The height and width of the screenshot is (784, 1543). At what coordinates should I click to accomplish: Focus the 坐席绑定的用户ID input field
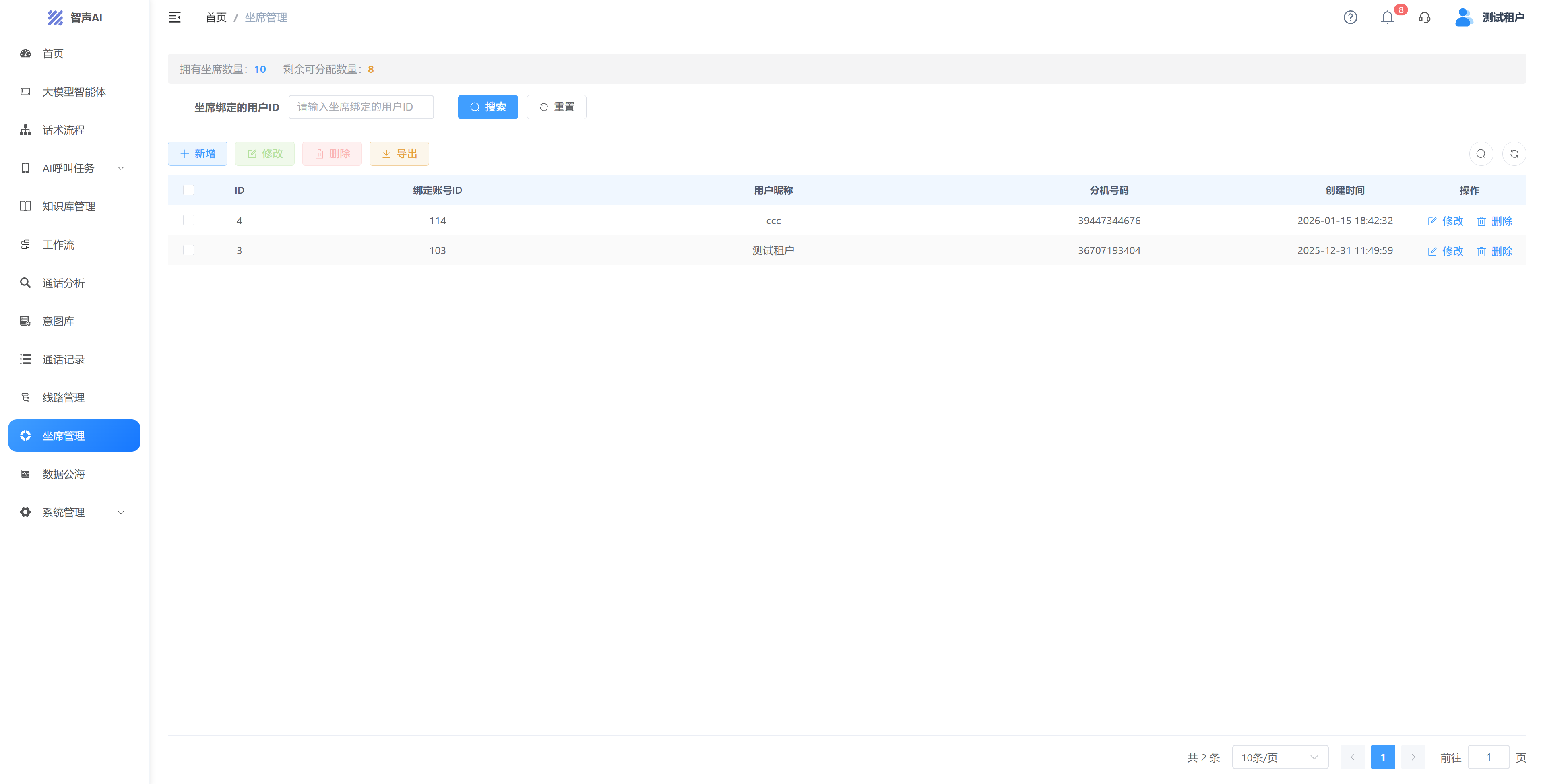[x=361, y=107]
